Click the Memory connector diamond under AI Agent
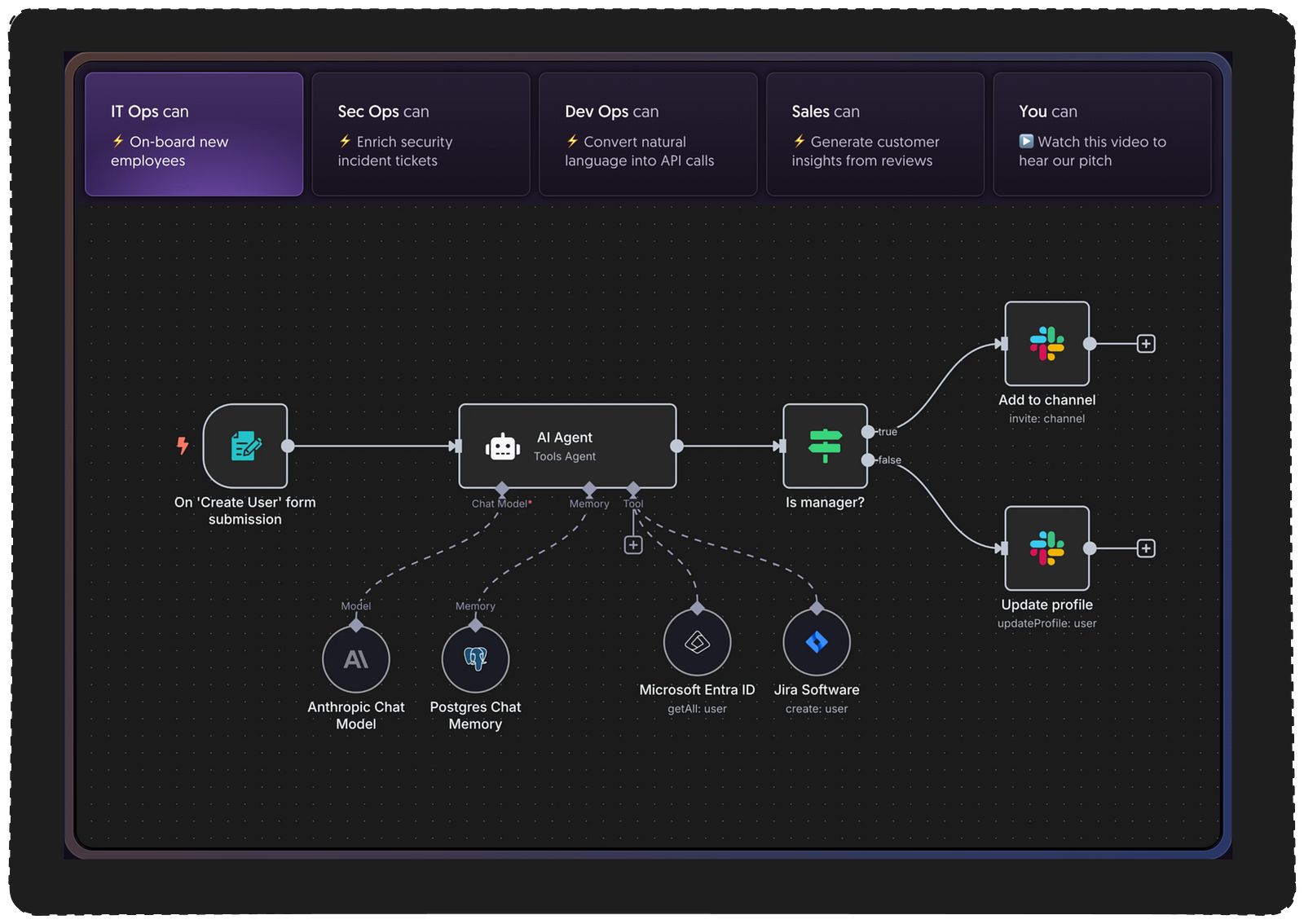Viewport: 1304px width, 924px height. point(588,486)
